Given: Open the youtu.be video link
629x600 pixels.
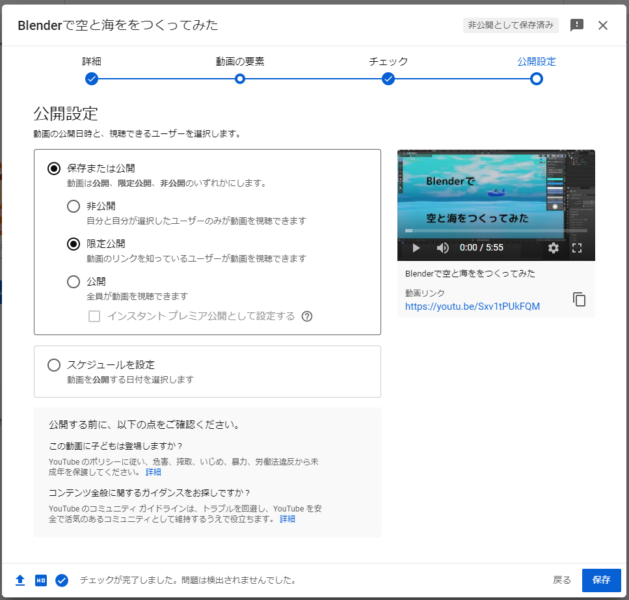Looking at the screenshot, I should coord(472,306).
